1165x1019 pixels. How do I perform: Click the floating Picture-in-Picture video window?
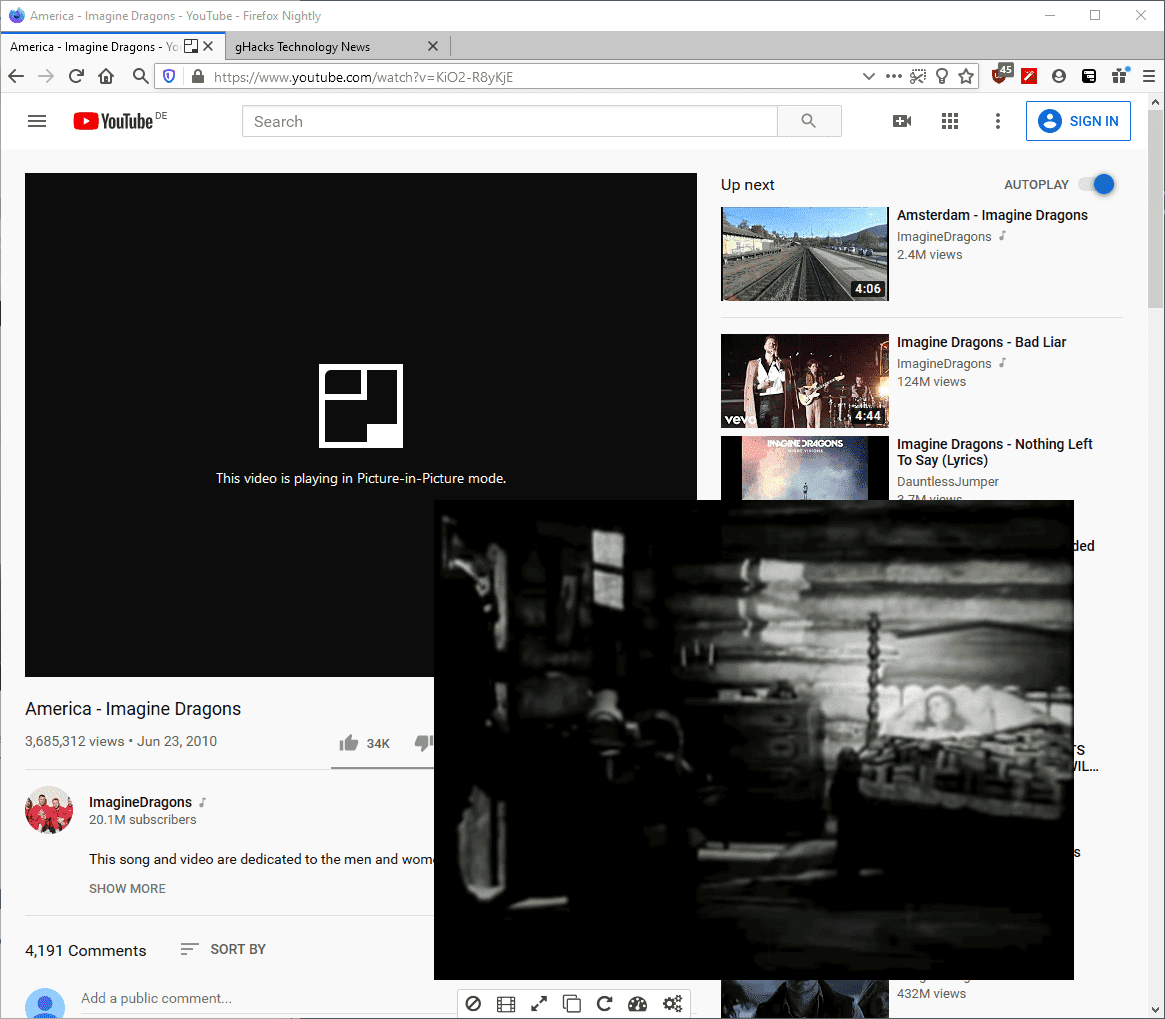[753, 740]
